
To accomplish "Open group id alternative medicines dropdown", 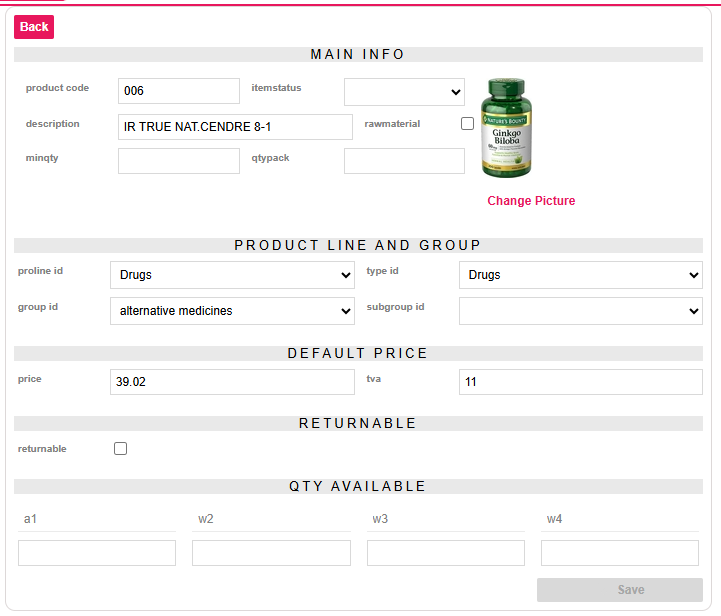I will [x=232, y=311].
